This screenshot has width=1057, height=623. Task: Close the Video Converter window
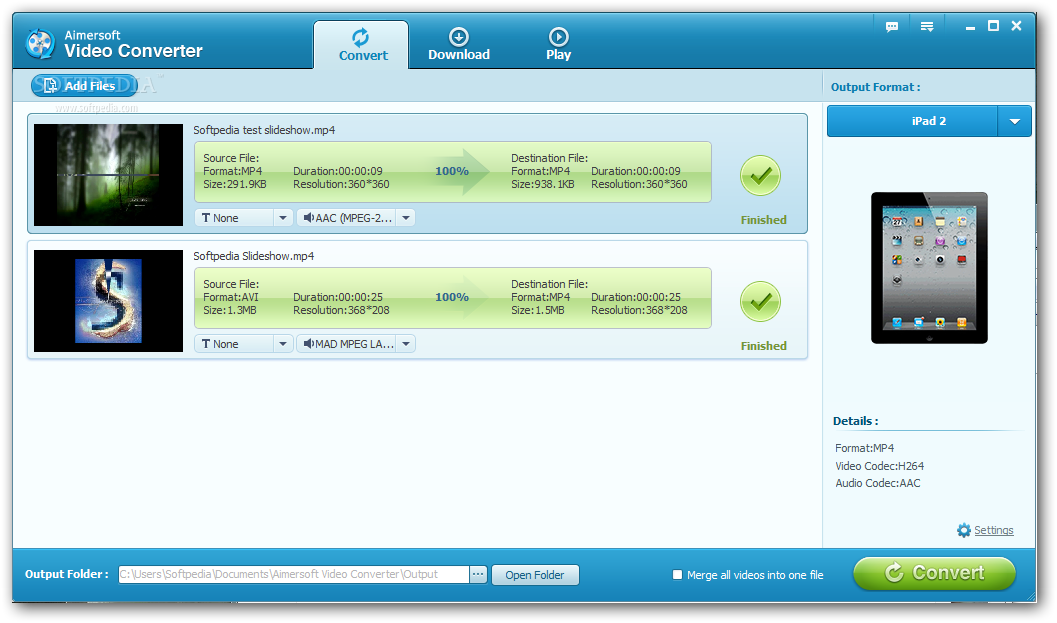[x=1017, y=26]
